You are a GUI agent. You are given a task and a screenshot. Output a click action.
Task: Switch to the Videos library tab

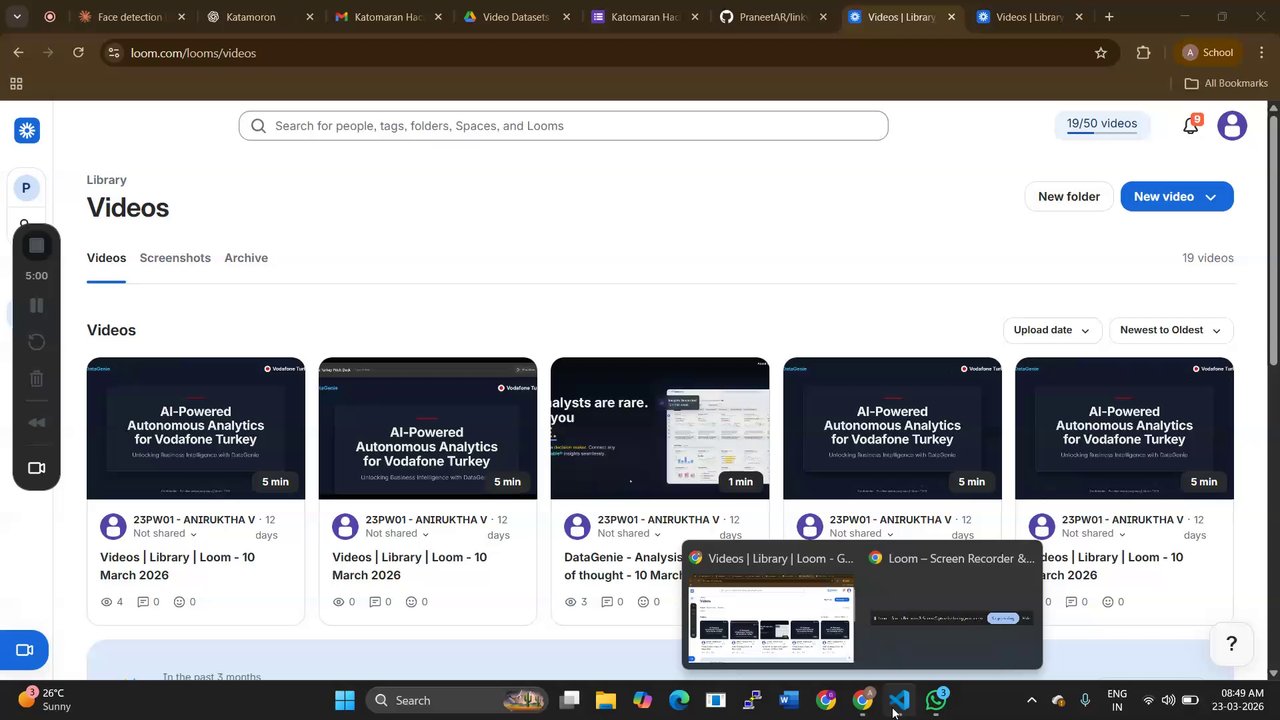tap(106, 258)
